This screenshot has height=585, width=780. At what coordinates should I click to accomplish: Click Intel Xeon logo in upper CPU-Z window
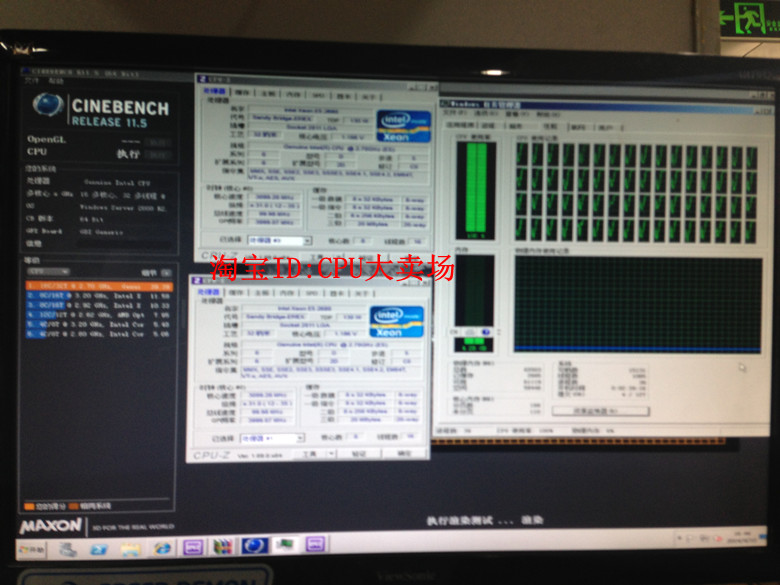(x=403, y=126)
